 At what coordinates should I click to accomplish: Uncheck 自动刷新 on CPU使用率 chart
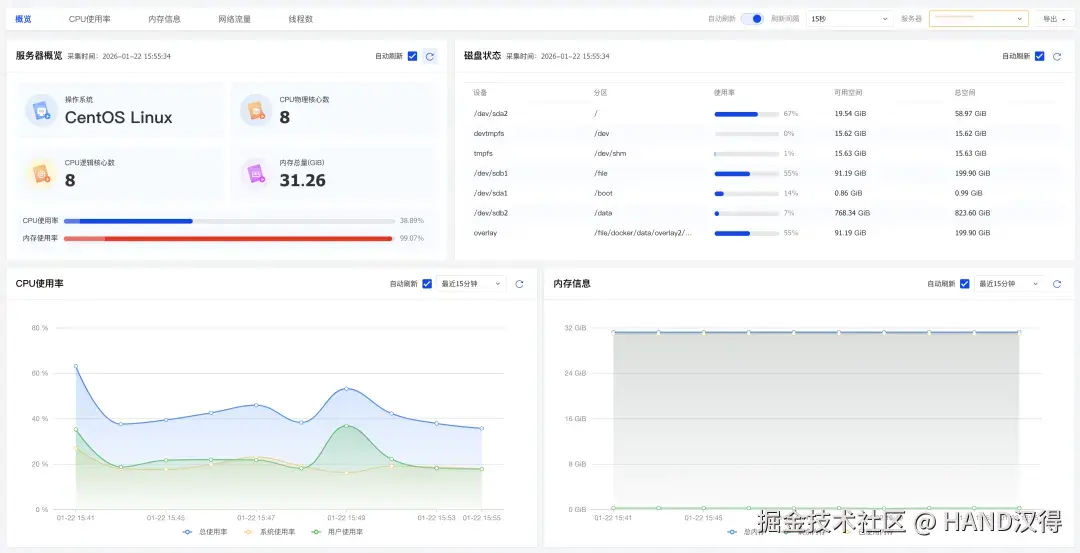pos(427,284)
